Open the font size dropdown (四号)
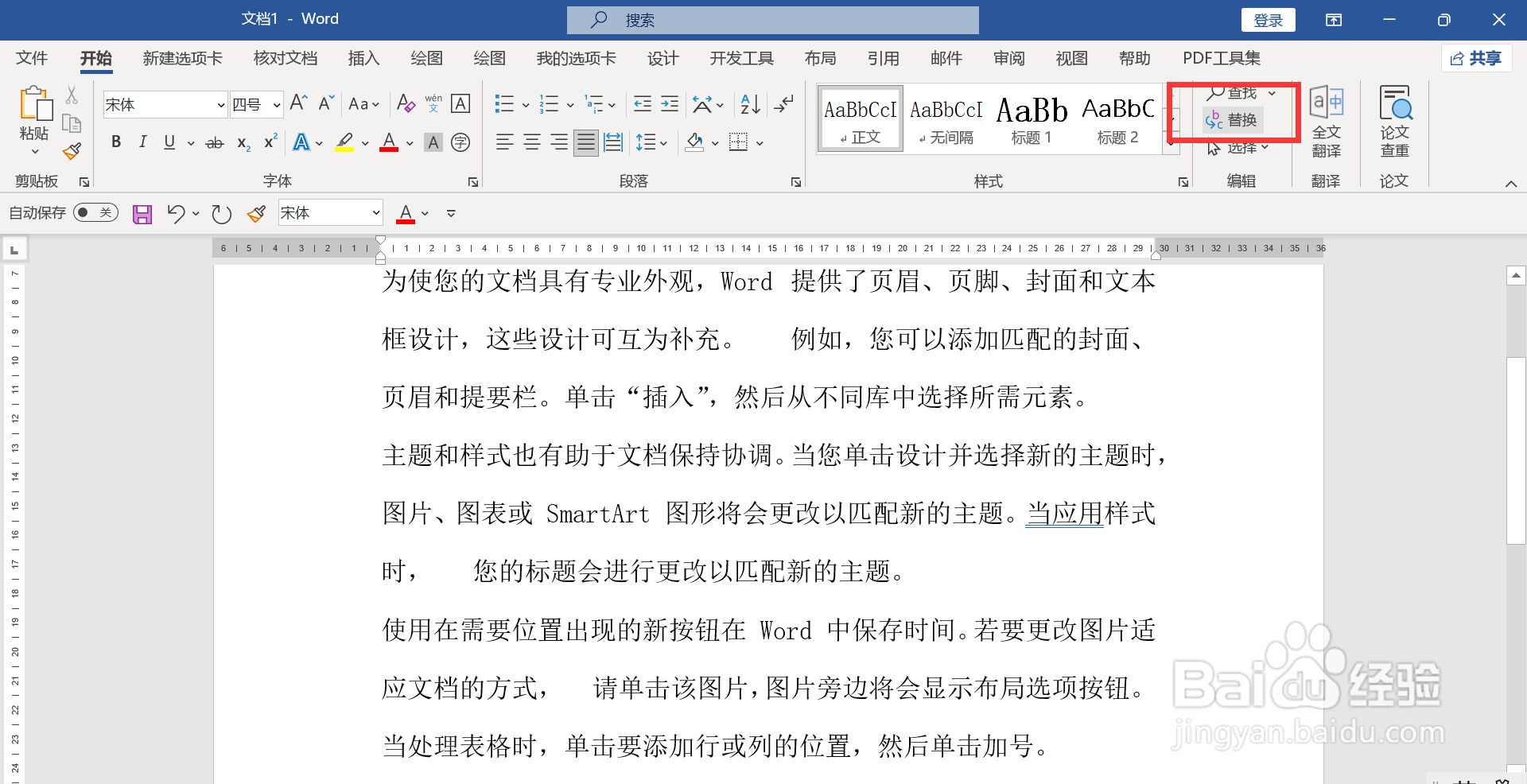This screenshot has height=784, width=1527. [276, 105]
